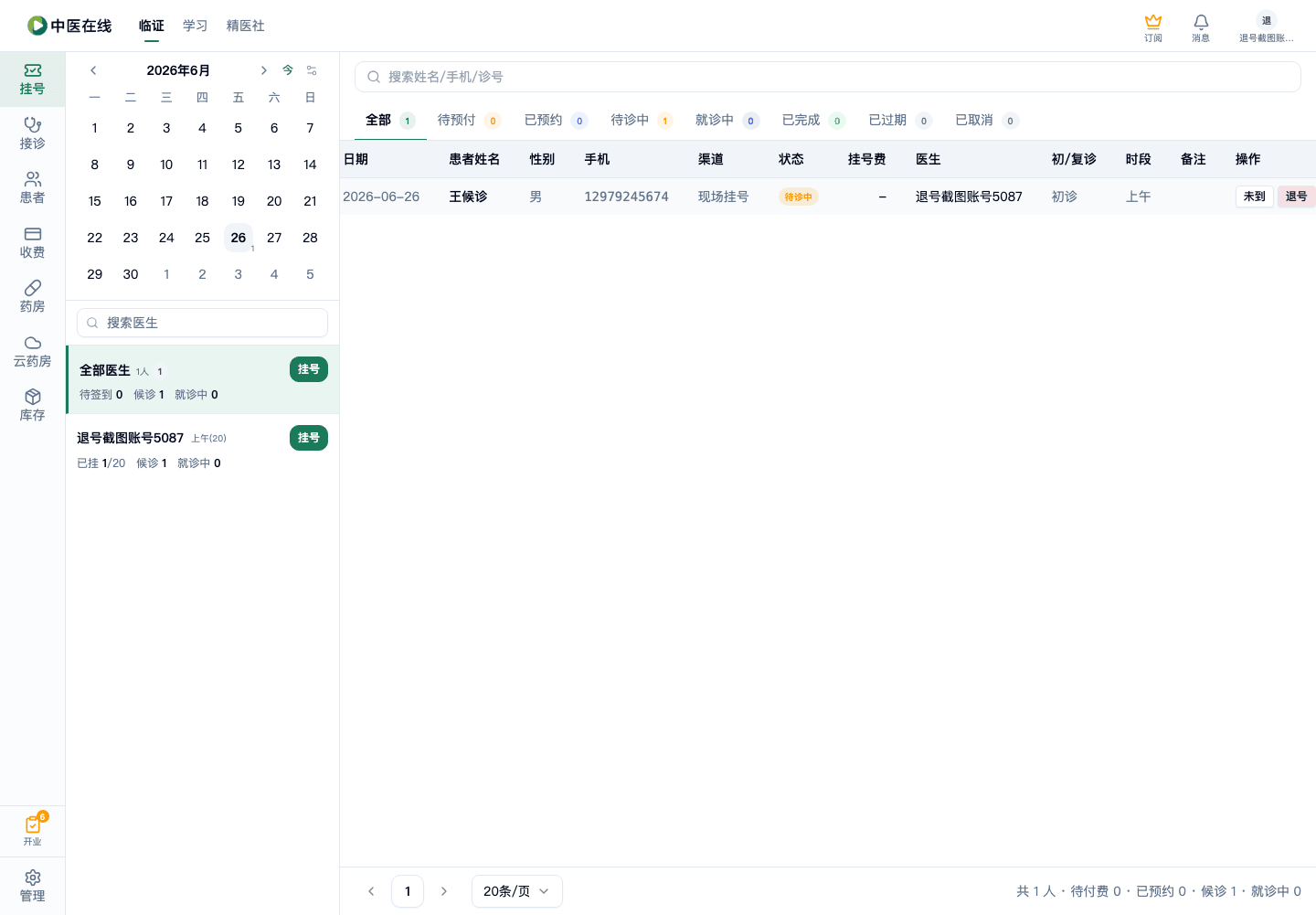Viewport: 1316px width, 915px height.
Task: Select June 15 in the calendar
Action: click(95, 201)
